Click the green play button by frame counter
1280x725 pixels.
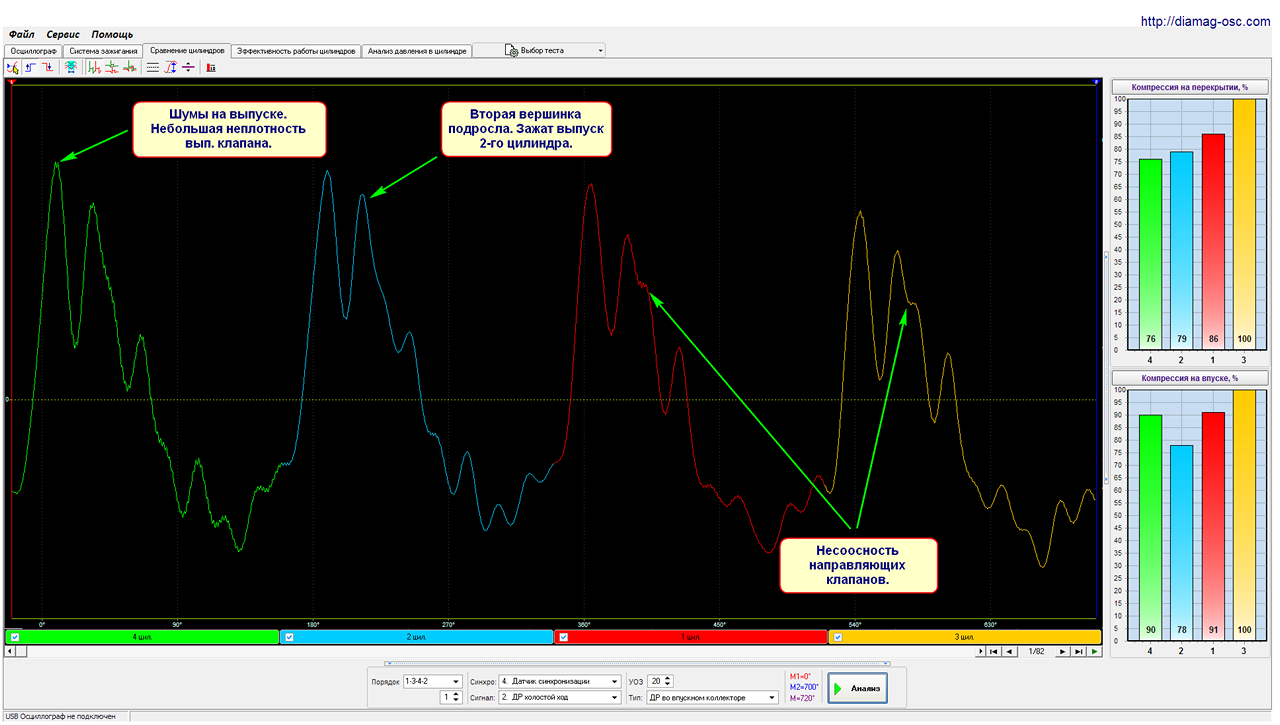click(x=1094, y=651)
